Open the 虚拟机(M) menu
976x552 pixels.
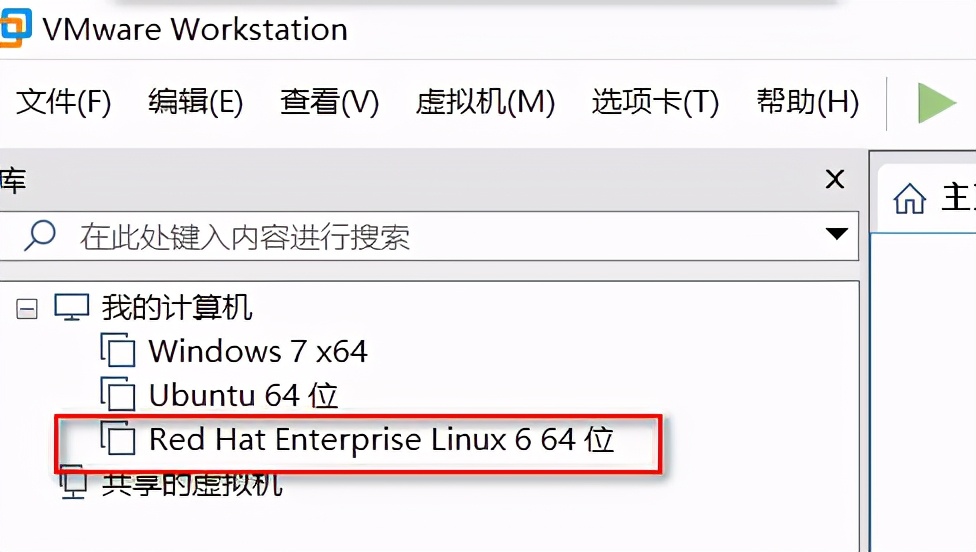[485, 102]
